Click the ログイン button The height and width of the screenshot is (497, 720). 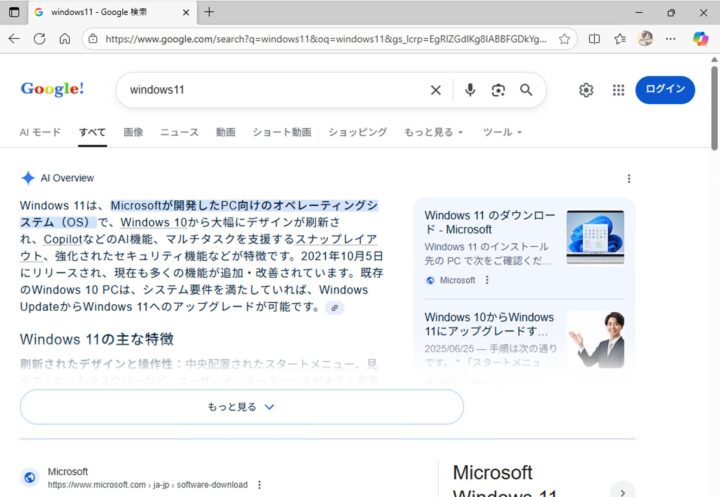[665, 90]
